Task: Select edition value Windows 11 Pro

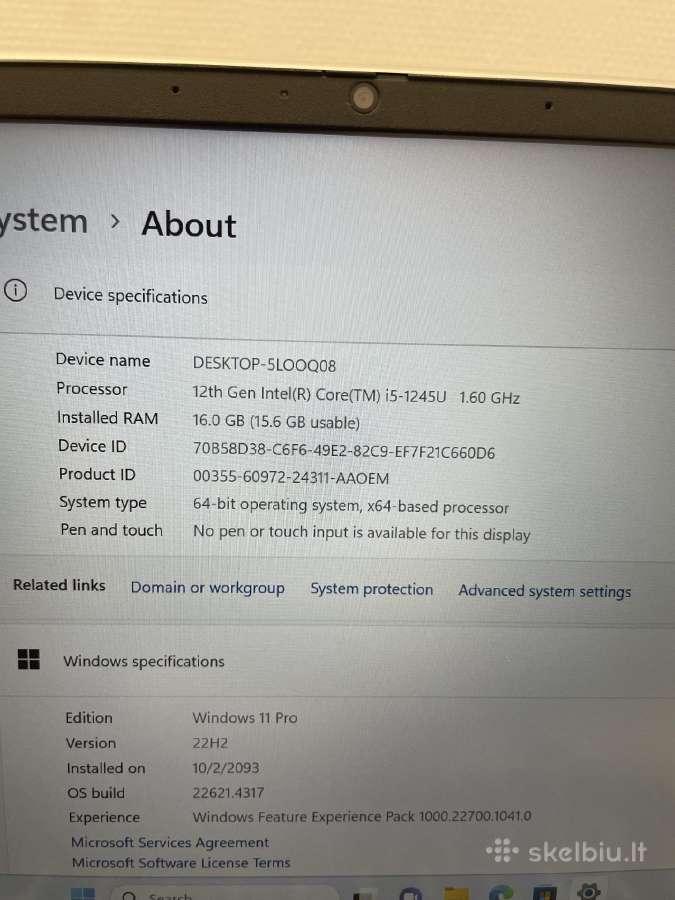Action: click(x=245, y=717)
